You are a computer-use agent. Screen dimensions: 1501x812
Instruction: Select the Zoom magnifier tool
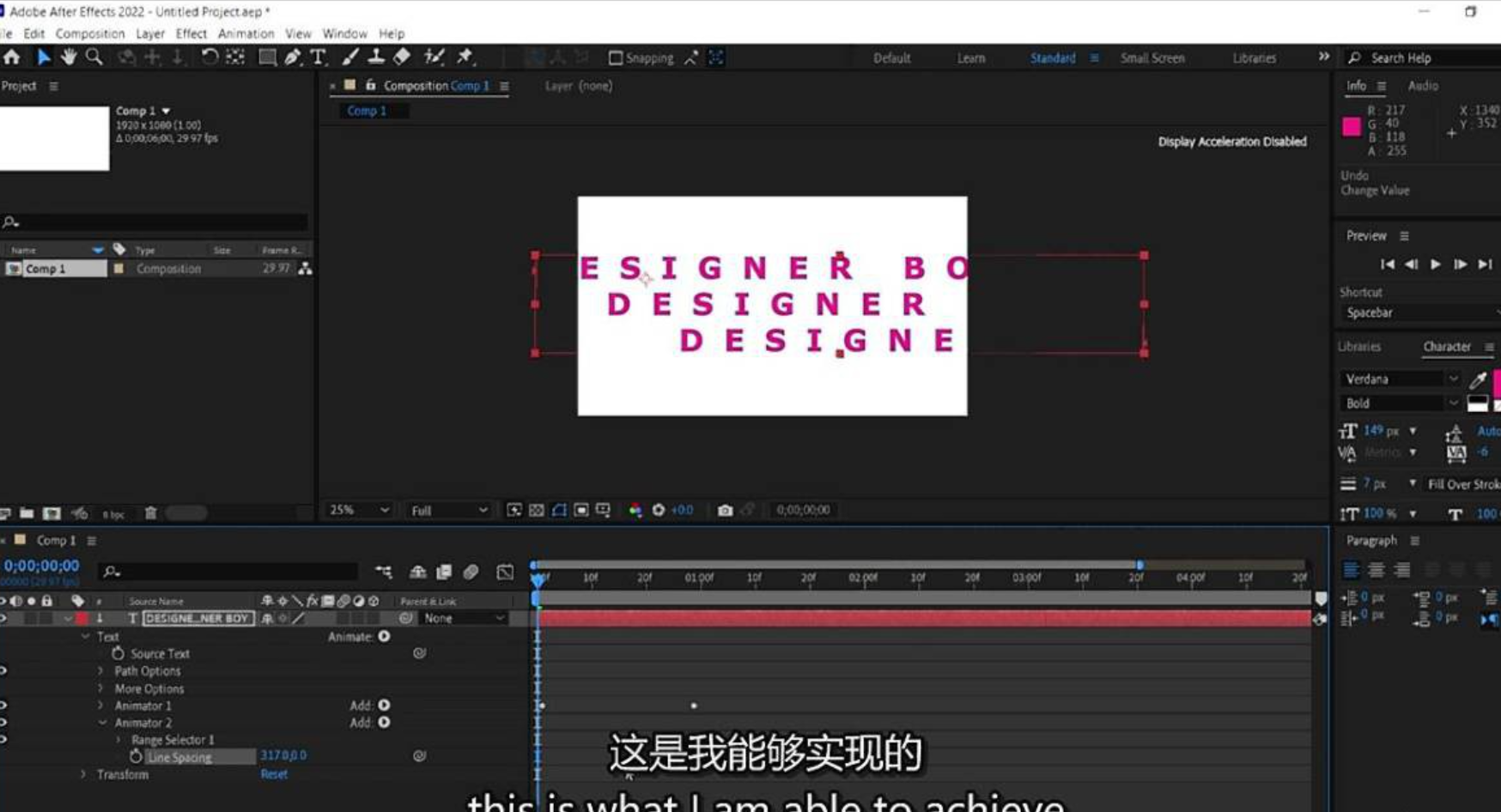click(94, 58)
